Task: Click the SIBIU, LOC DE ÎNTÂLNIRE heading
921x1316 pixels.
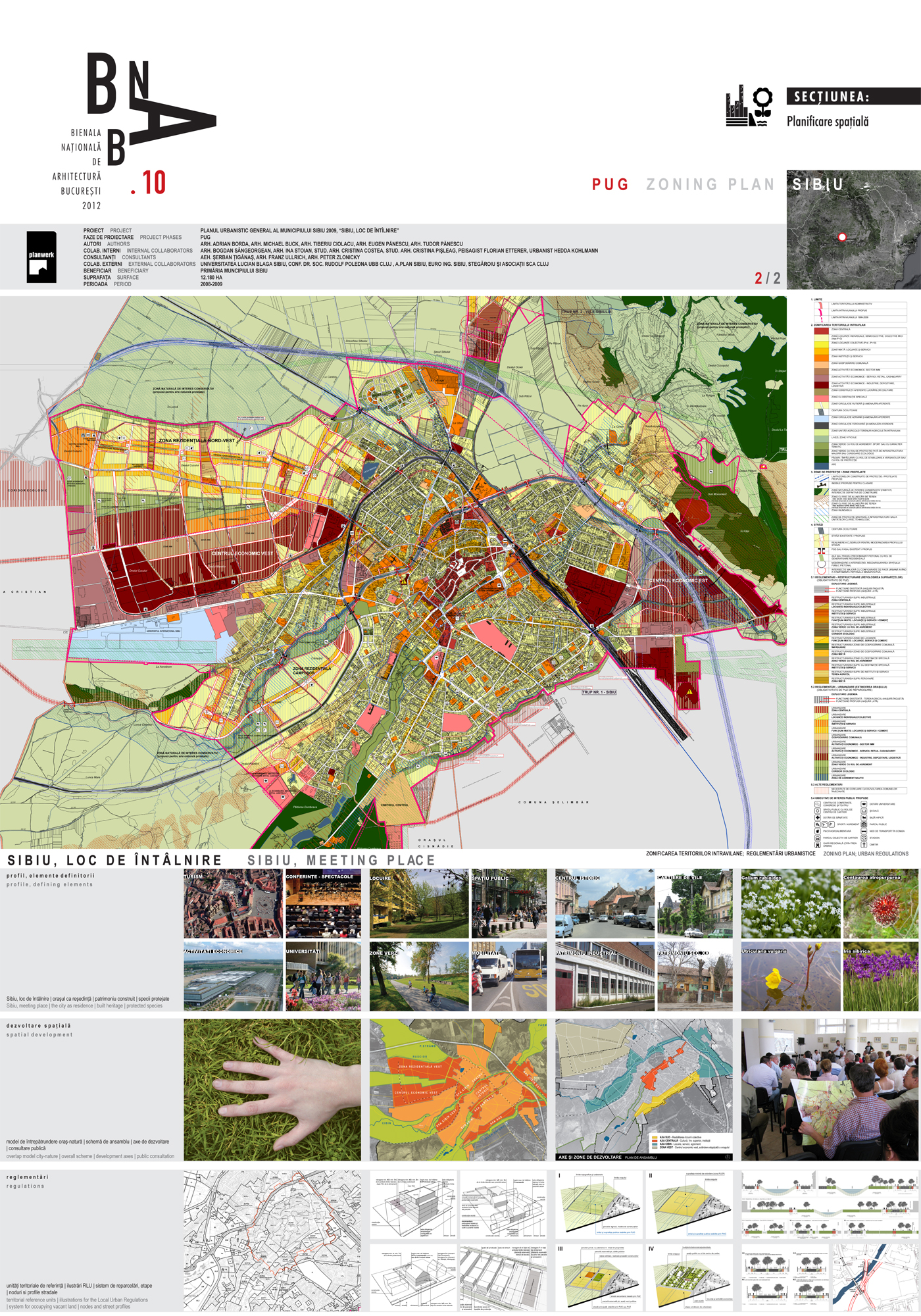Action: (114, 860)
